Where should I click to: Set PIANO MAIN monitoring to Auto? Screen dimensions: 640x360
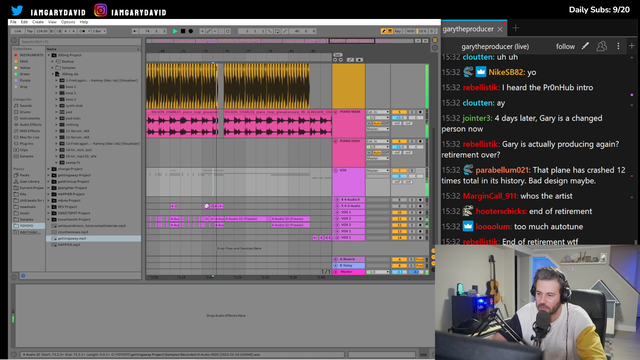point(378,123)
